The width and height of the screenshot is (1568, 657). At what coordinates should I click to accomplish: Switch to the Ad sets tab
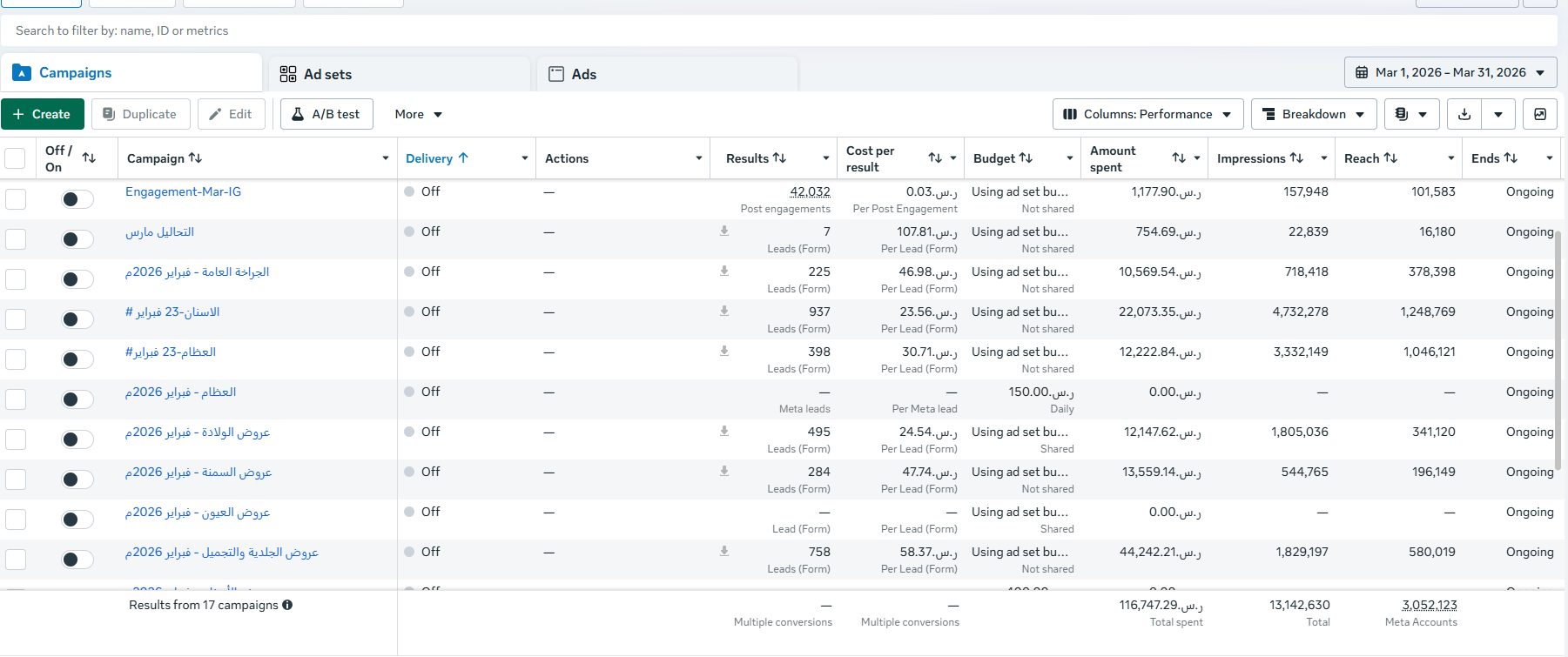(400, 74)
